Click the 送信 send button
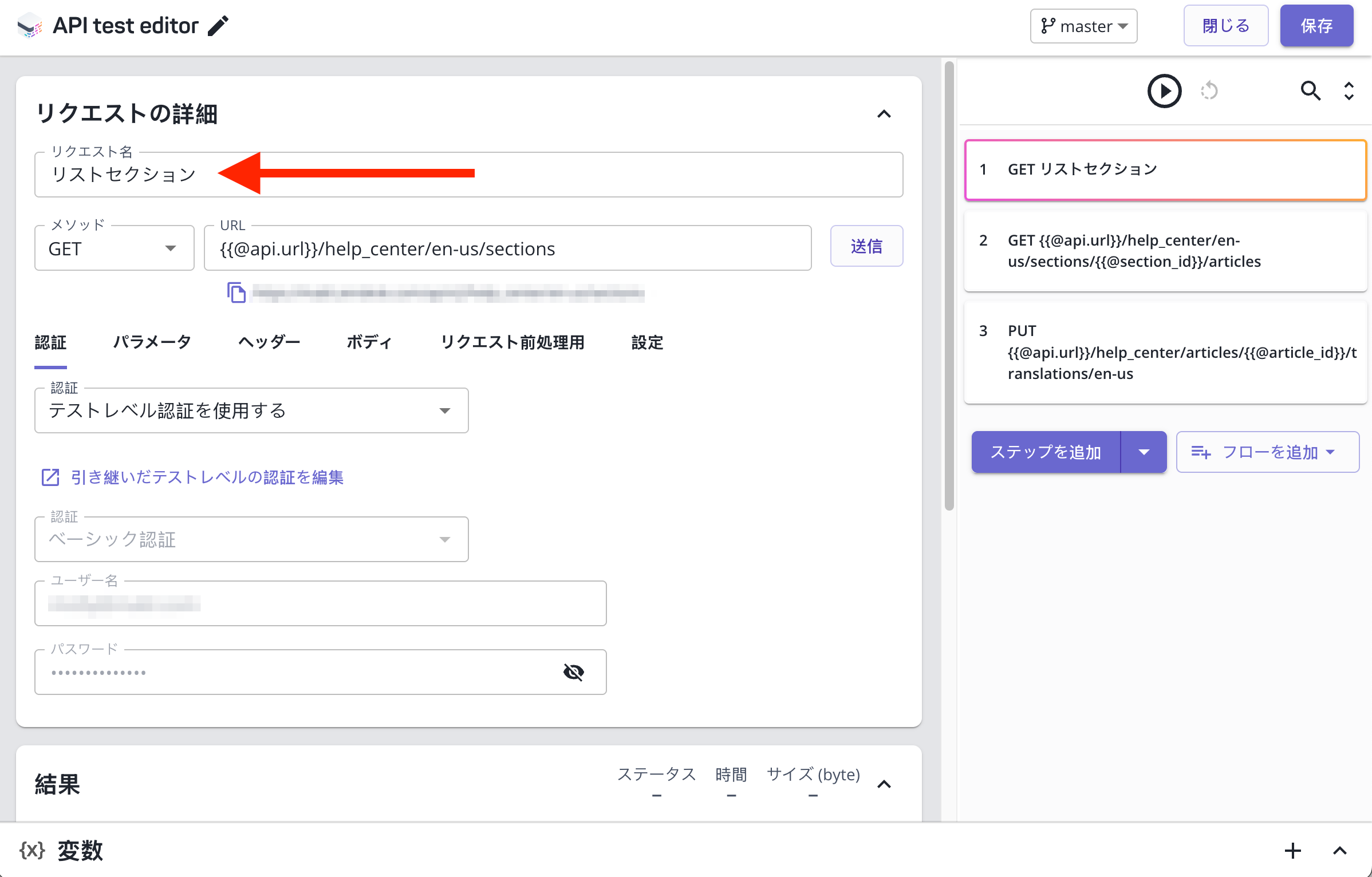The height and width of the screenshot is (877, 1372). click(x=866, y=246)
